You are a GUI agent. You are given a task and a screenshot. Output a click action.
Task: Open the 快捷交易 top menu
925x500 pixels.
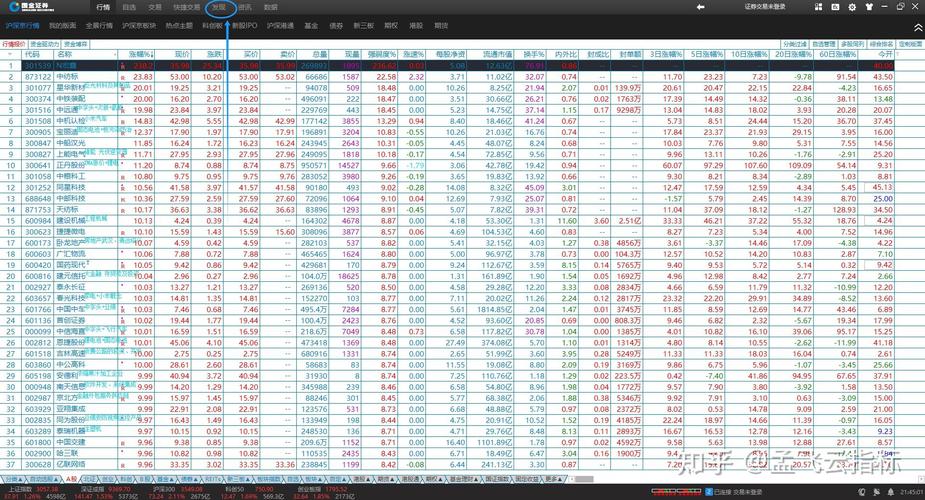point(187,7)
